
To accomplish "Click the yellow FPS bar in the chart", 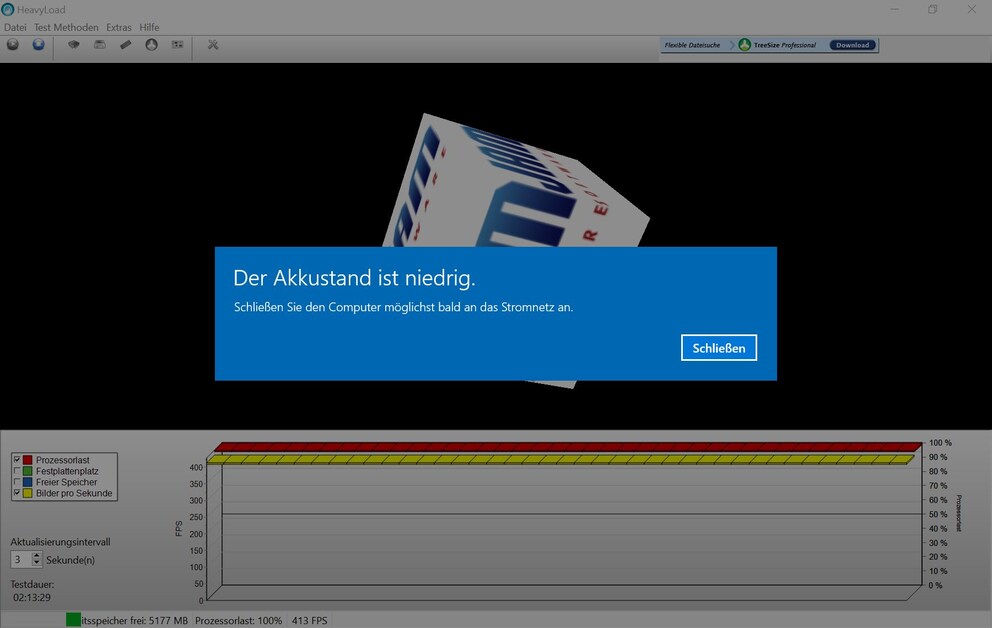I will (x=561, y=459).
